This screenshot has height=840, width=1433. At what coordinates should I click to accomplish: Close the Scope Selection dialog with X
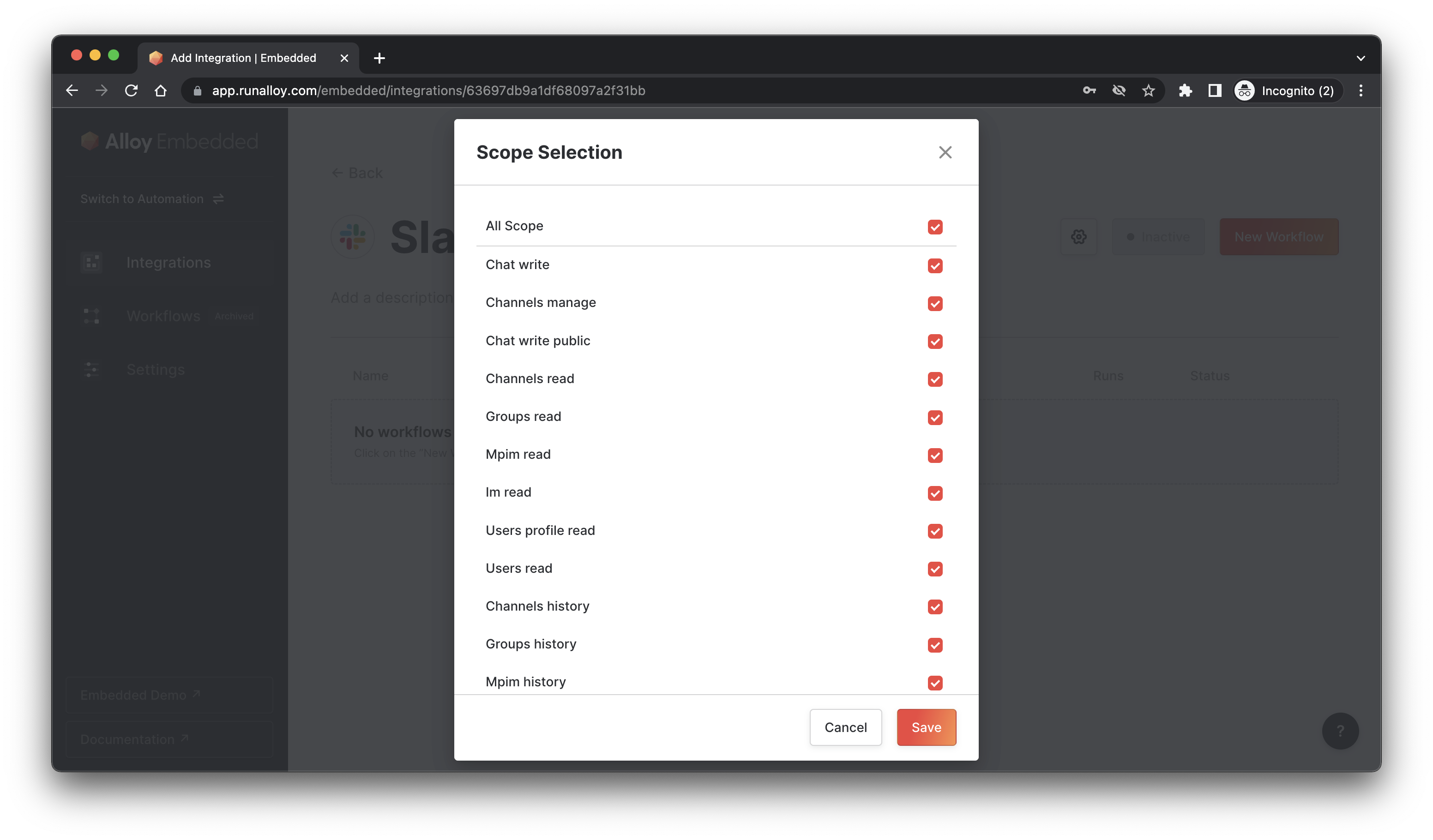945,152
